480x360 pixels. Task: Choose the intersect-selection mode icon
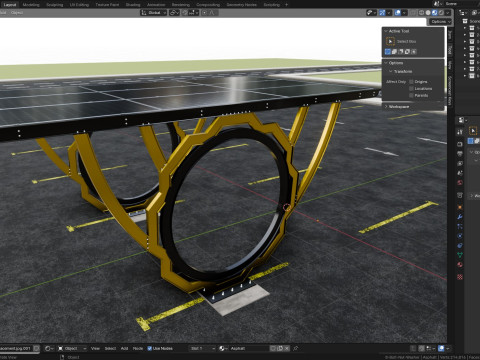pyautogui.click(x=414, y=52)
